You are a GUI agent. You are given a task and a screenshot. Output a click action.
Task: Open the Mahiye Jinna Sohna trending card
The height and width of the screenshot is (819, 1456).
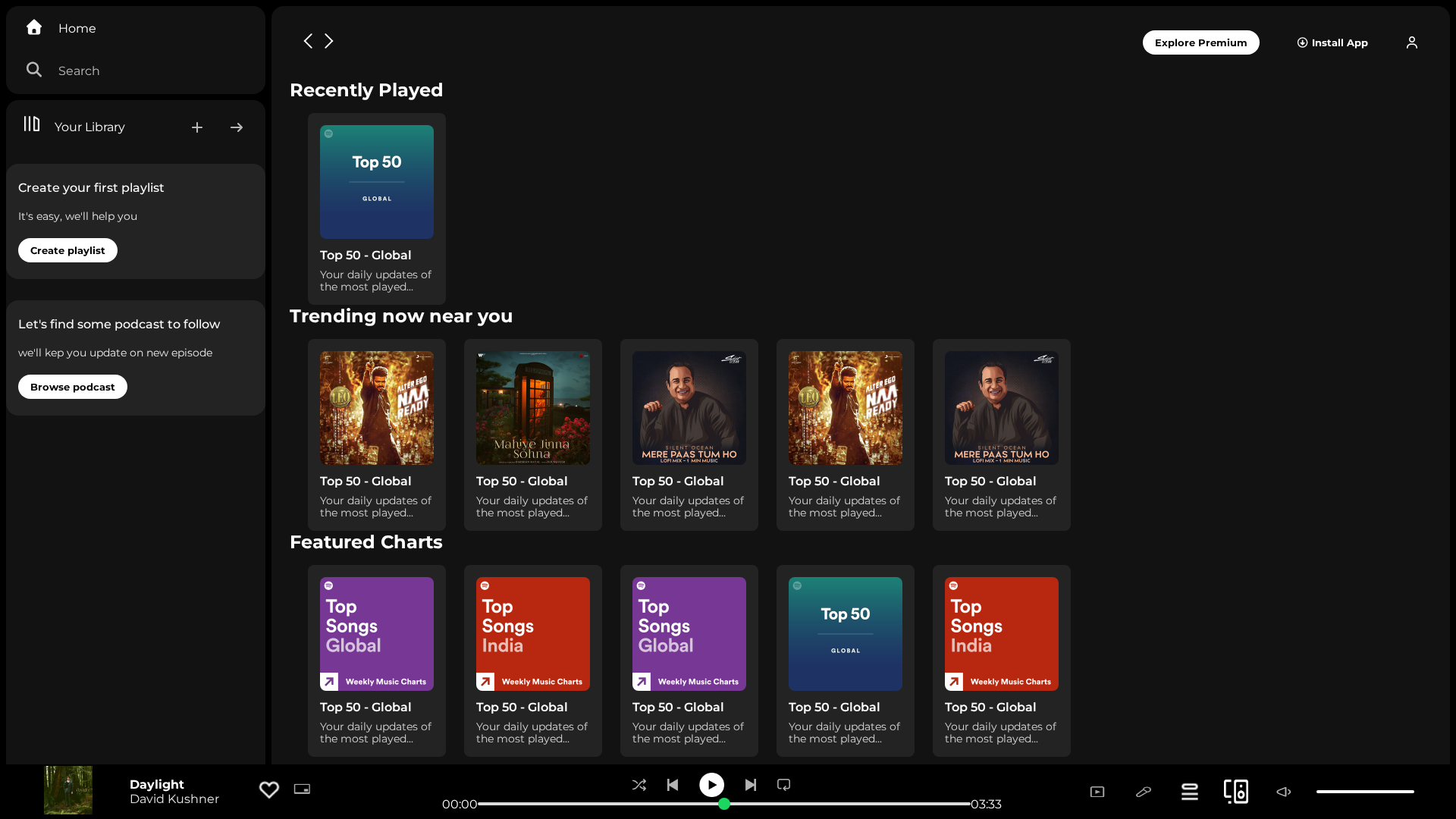(533, 435)
